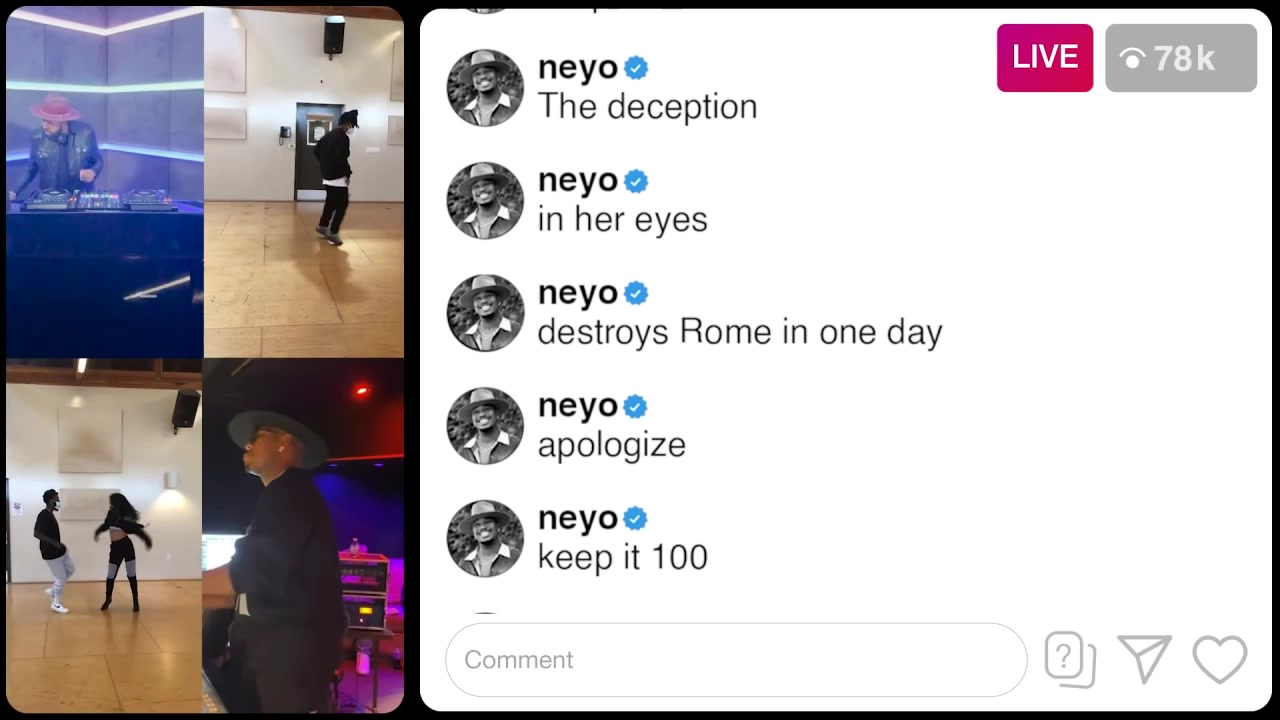
Task: Tap the Comment input field
Action: [x=736, y=660]
